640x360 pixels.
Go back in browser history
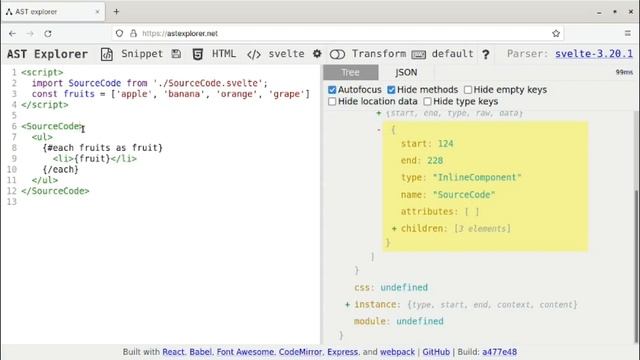(12, 33)
